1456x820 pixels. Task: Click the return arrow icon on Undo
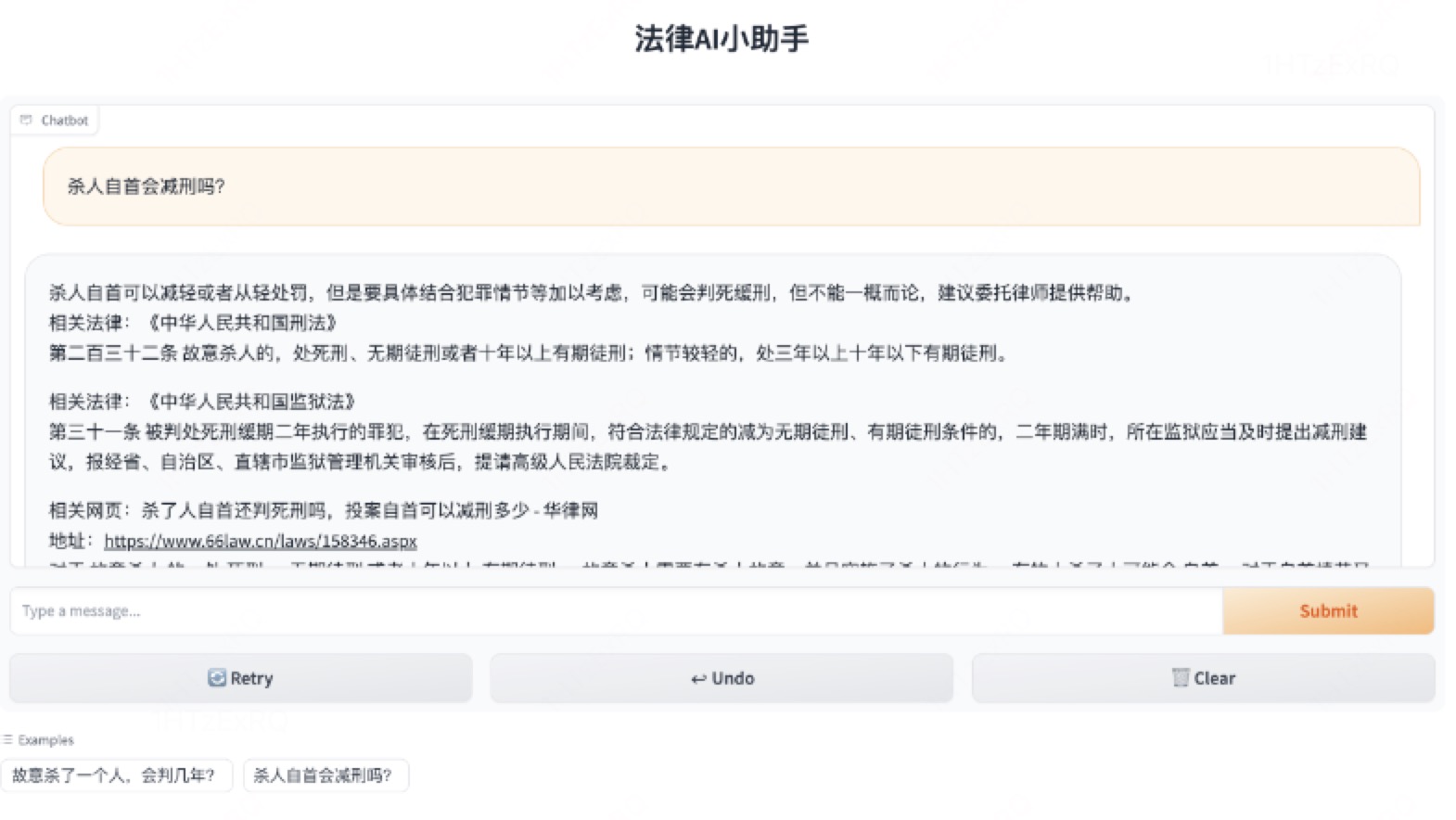coord(698,679)
